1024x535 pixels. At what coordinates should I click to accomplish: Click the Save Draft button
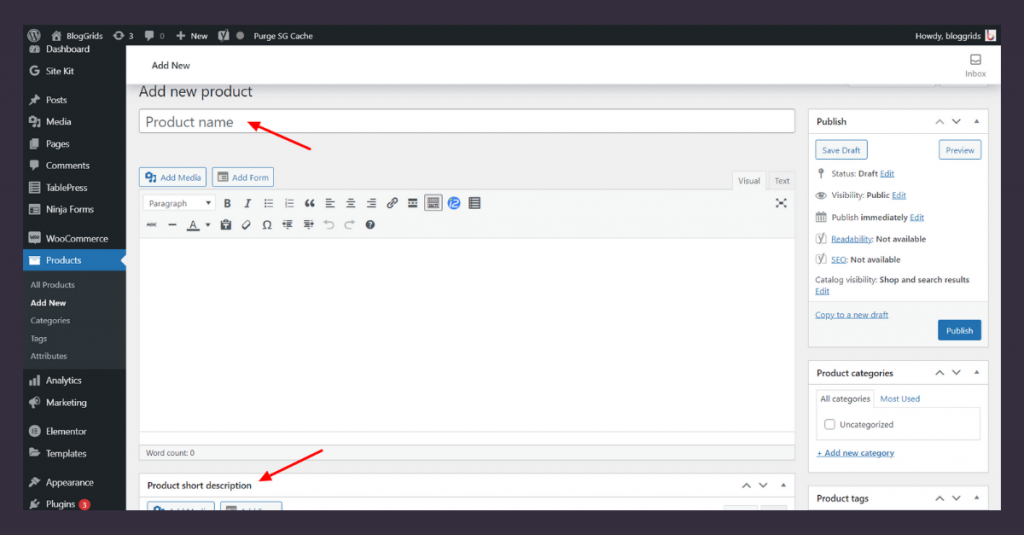[841, 150]
